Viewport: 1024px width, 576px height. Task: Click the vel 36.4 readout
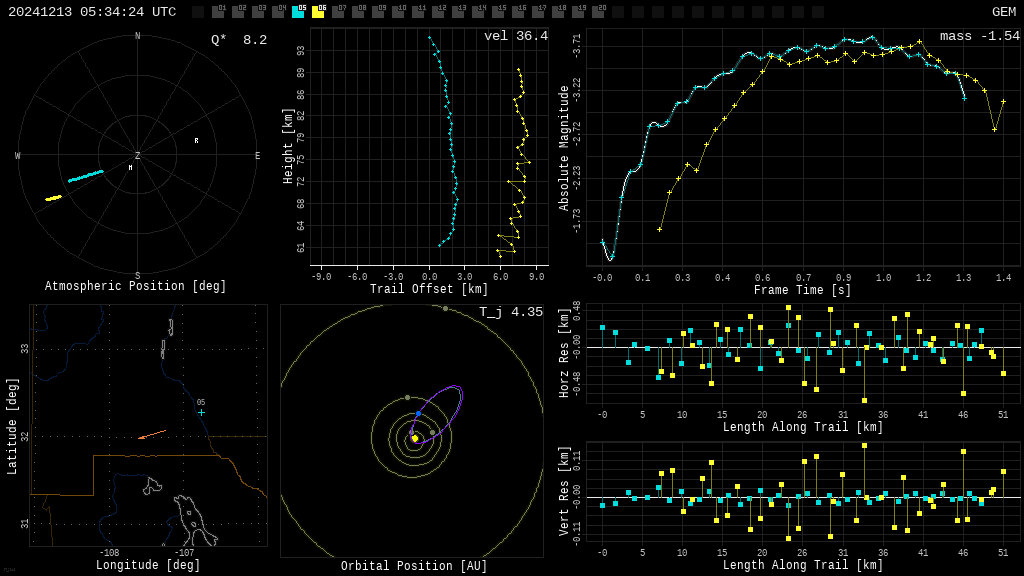tap(515, 37)
